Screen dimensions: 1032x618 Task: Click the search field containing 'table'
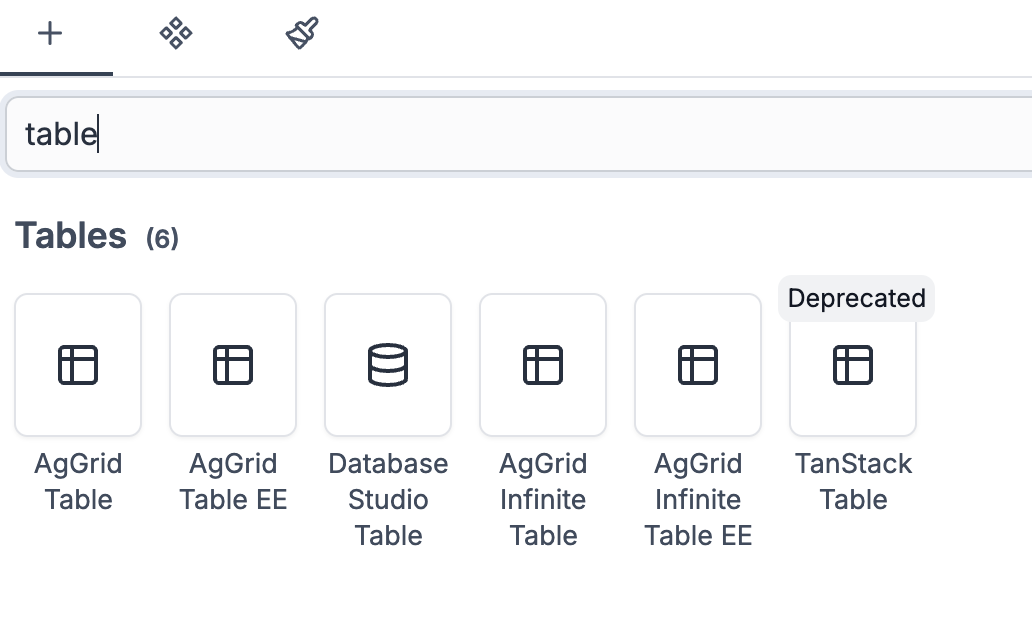click(x=519, y=134)
